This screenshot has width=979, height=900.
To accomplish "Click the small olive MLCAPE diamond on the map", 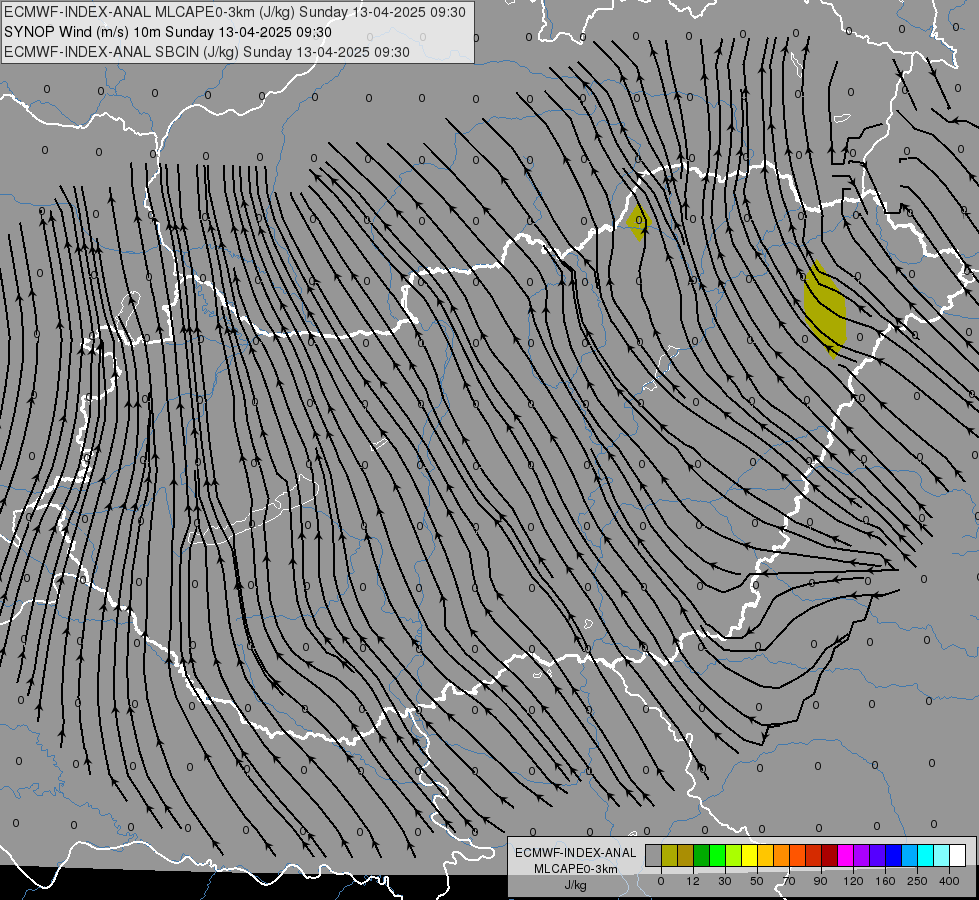I will pos(639,222).
